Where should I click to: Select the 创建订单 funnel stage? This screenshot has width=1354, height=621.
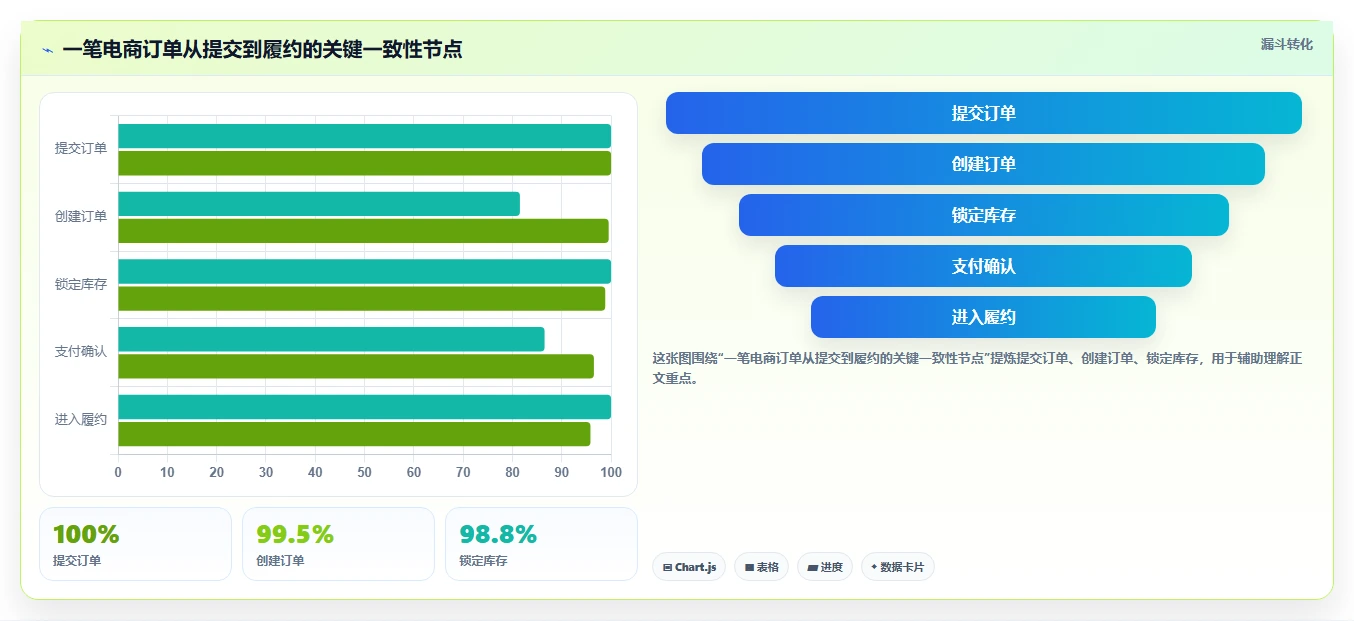click(x=984, y=164)
